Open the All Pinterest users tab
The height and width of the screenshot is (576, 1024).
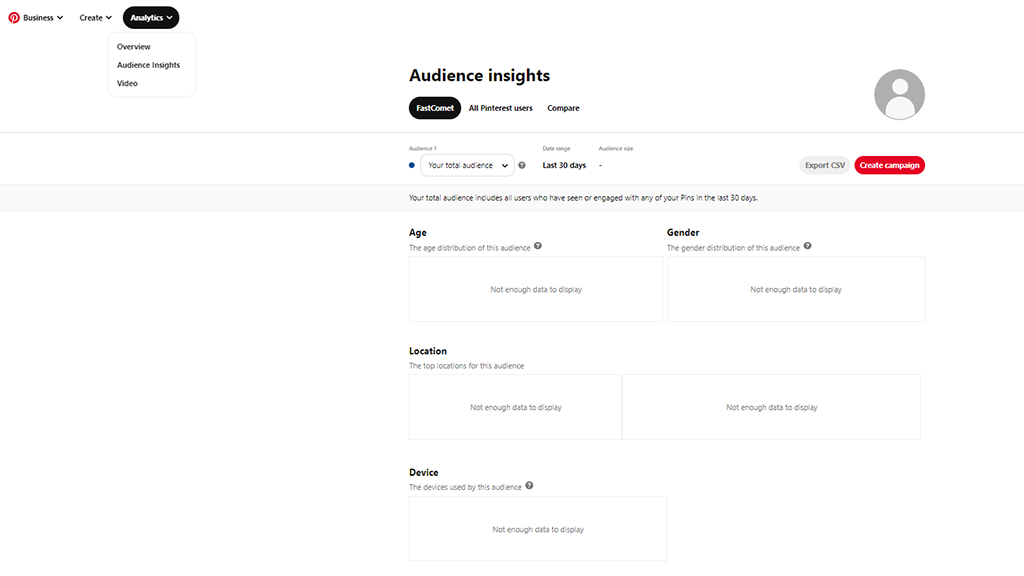click(x=500, y=107)
